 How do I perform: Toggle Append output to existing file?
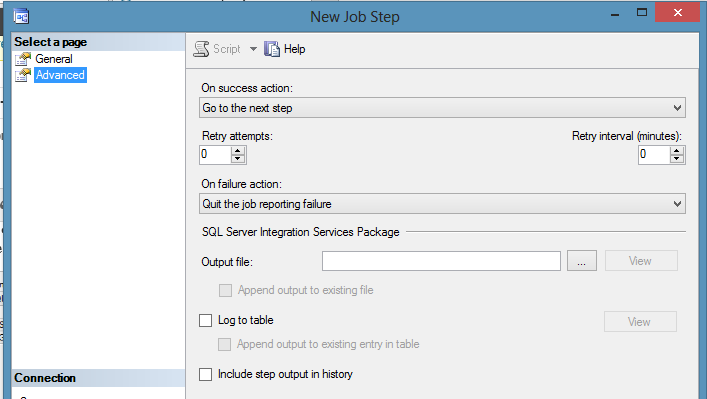point(225,290)
